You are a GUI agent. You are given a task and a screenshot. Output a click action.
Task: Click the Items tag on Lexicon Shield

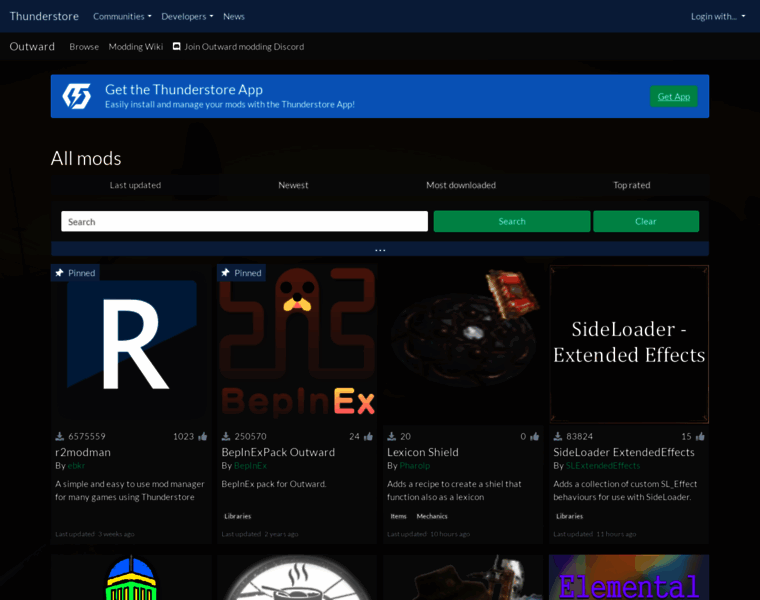398,517
